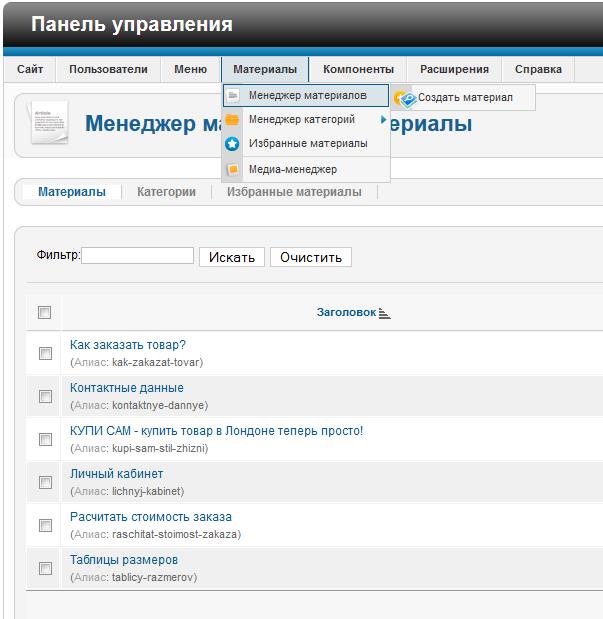Open Медиа-менеджер from the dropdown
This screenshot has height=619, width=603.
click(x=306, y=169)
